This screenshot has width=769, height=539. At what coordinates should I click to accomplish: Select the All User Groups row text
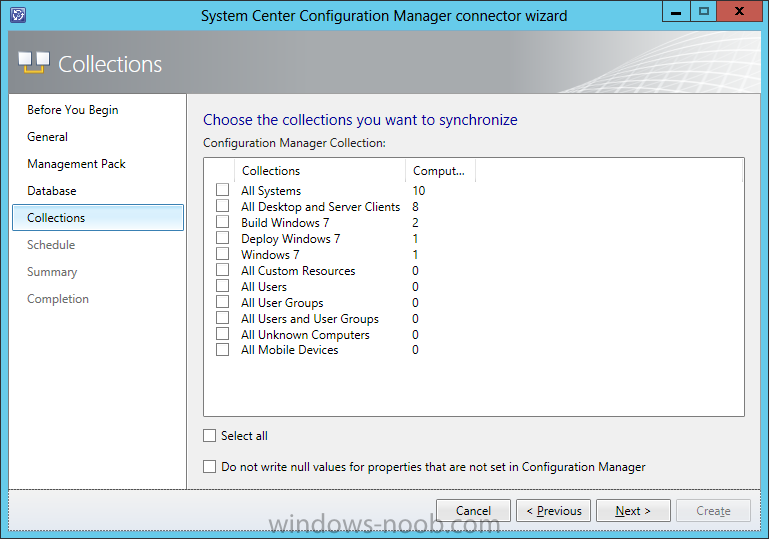pyautogui.click(x=282, y=303)
